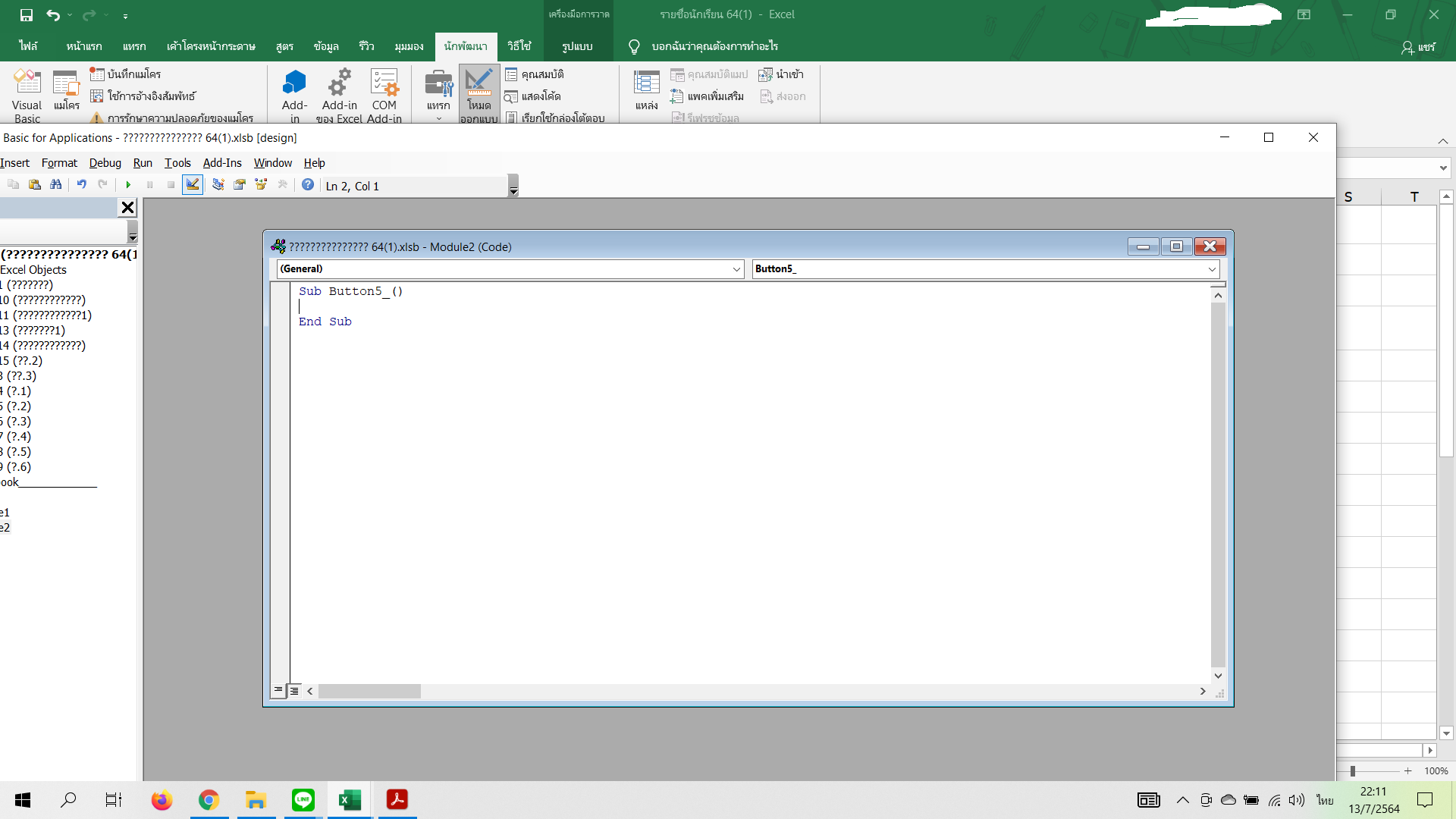Click the View Code ribbon button
Image resolution: width=1456 pixels, height=819 pixels.
(533, 96)
